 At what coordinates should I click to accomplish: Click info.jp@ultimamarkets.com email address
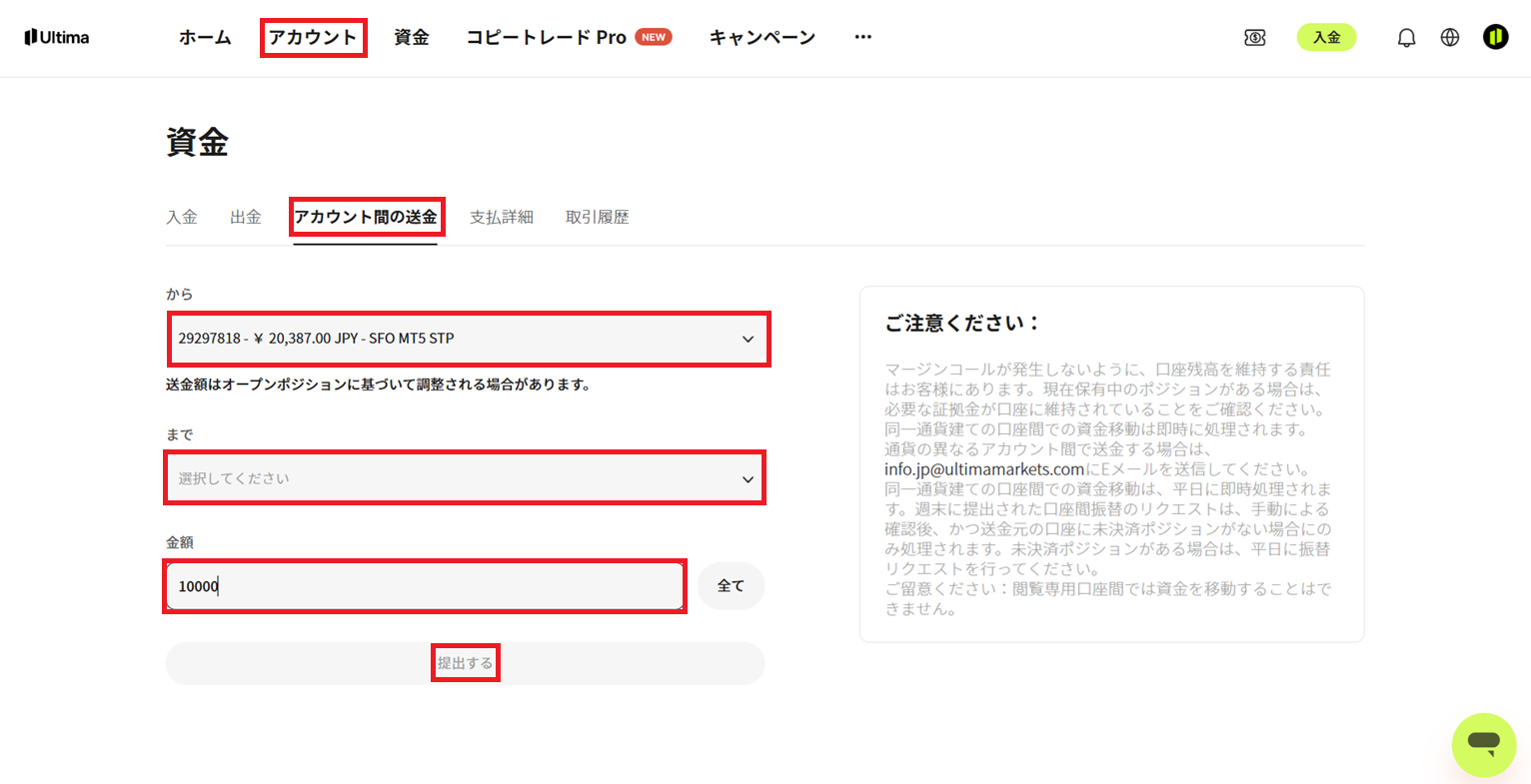click(984, 468)
